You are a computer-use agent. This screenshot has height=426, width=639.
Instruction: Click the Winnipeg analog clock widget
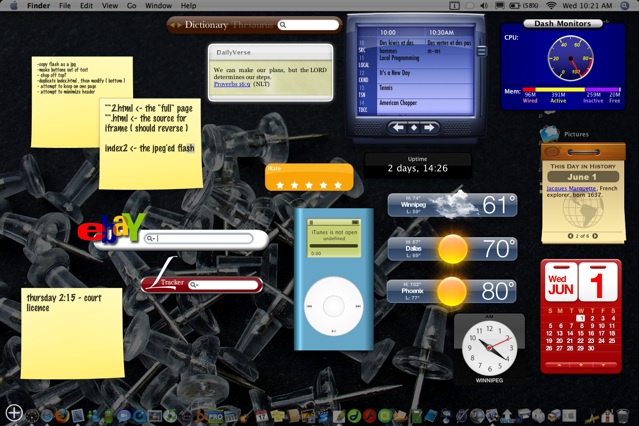coord(489,348)
